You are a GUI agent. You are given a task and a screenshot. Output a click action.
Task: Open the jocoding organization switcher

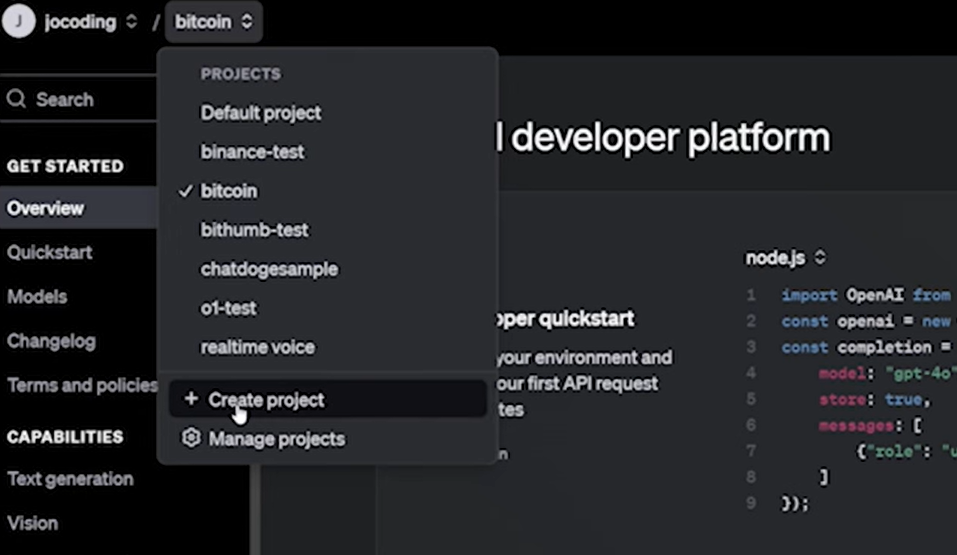pyautogui.click(x=90, y=22)
